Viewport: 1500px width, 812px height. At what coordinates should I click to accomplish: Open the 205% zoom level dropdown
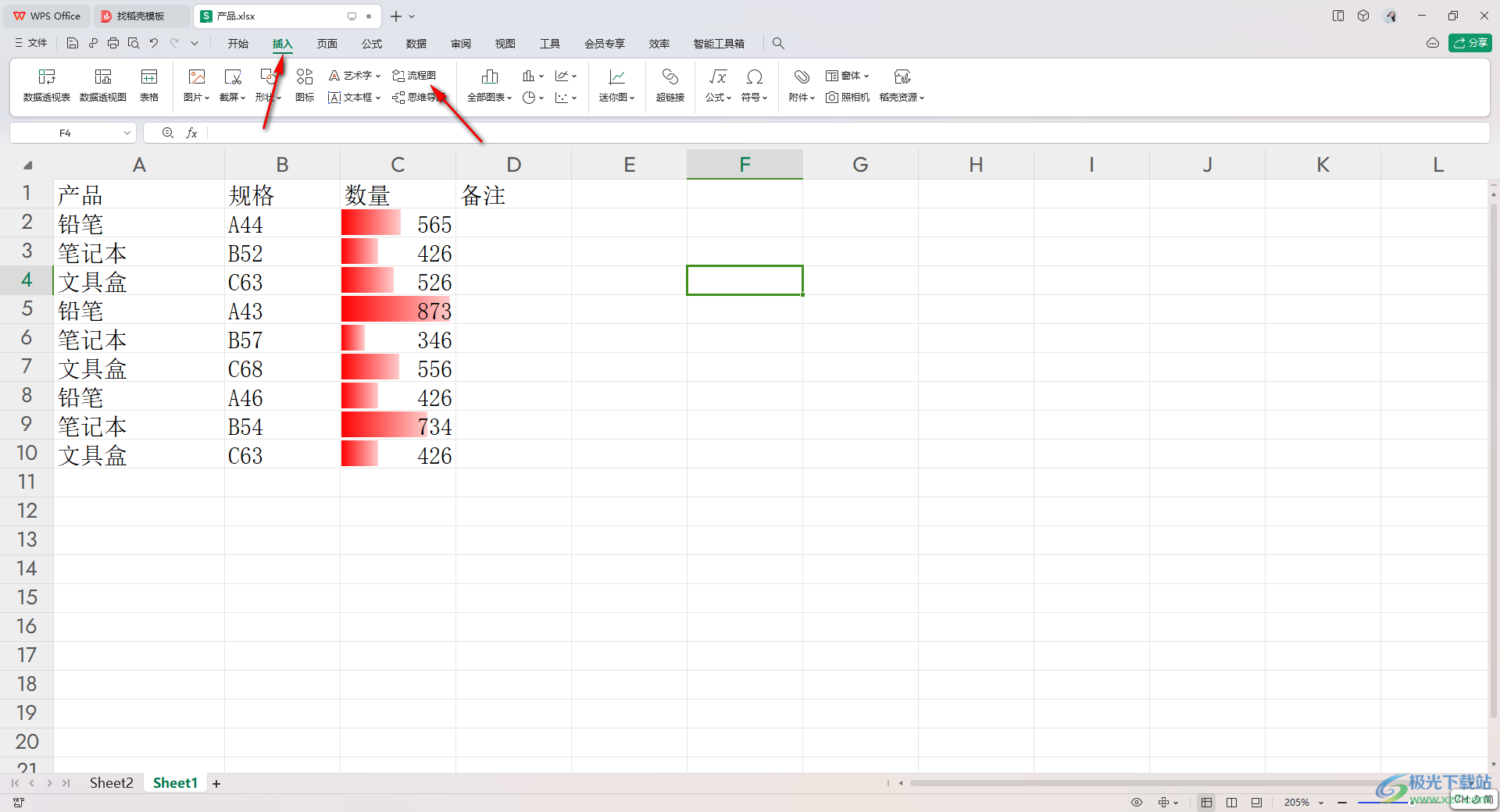[1303, 802]
